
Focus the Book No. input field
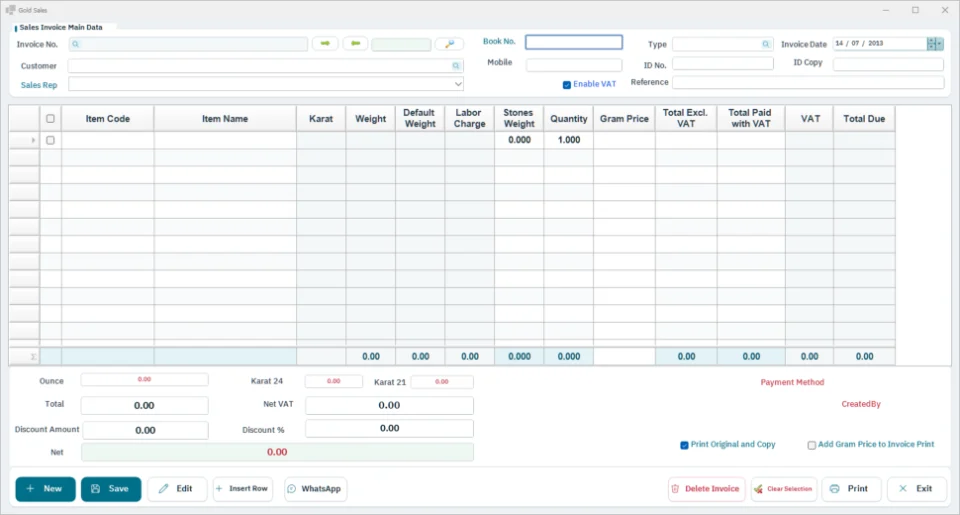pos(574,42)
